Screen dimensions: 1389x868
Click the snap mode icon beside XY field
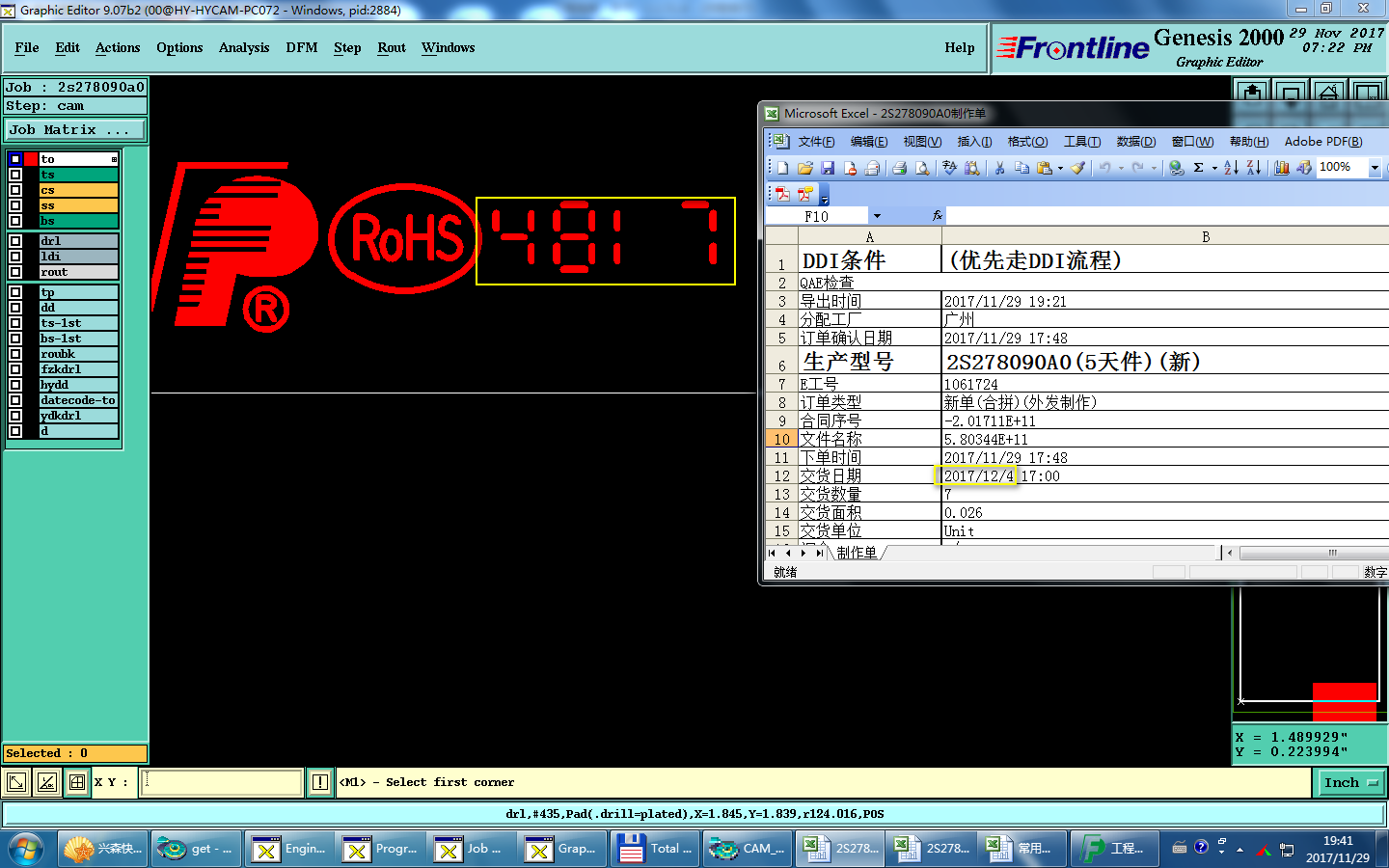click(x=16, y=782)
